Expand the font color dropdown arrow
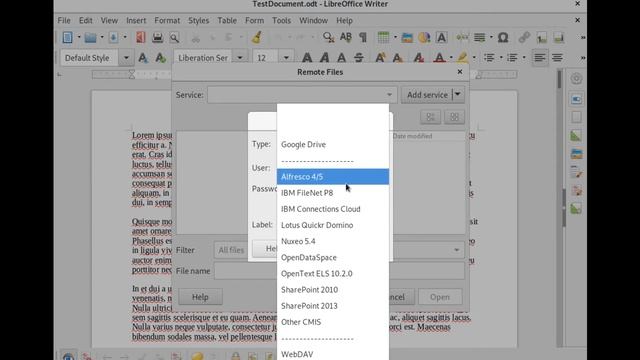 451,58
